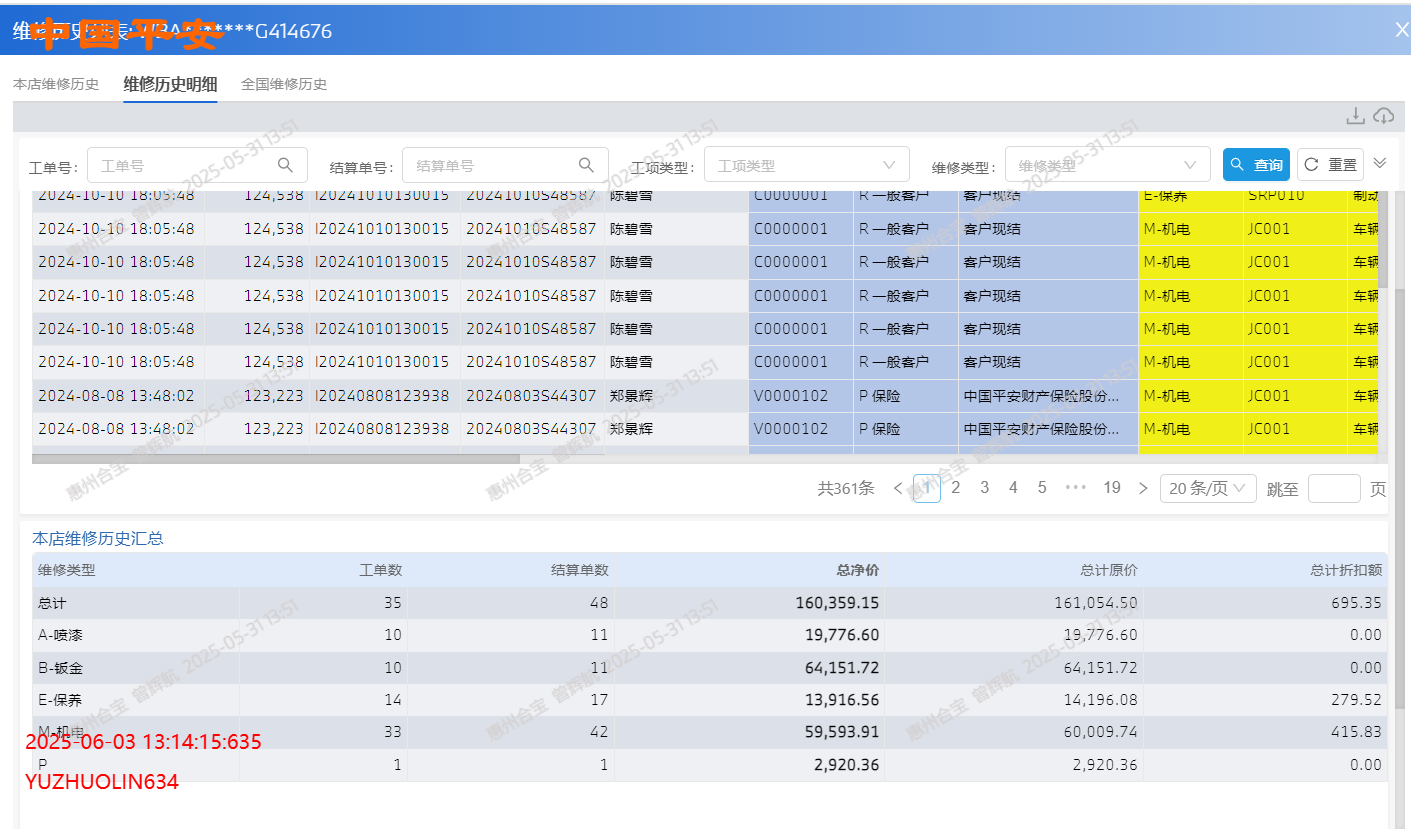Click the 跳至 page number input box
Screen dimensions: 1411x829
point(1333,488)
